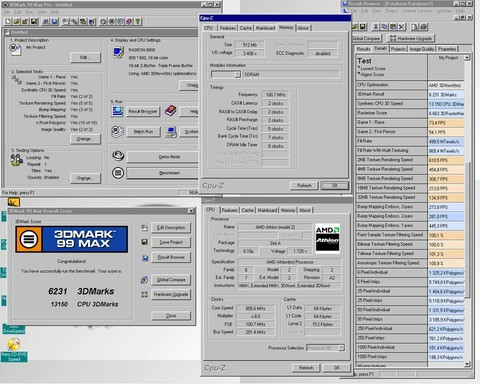Click the Batch Run discs icon
The height and width of the screenshot is (384, 480).
point(117,131)
